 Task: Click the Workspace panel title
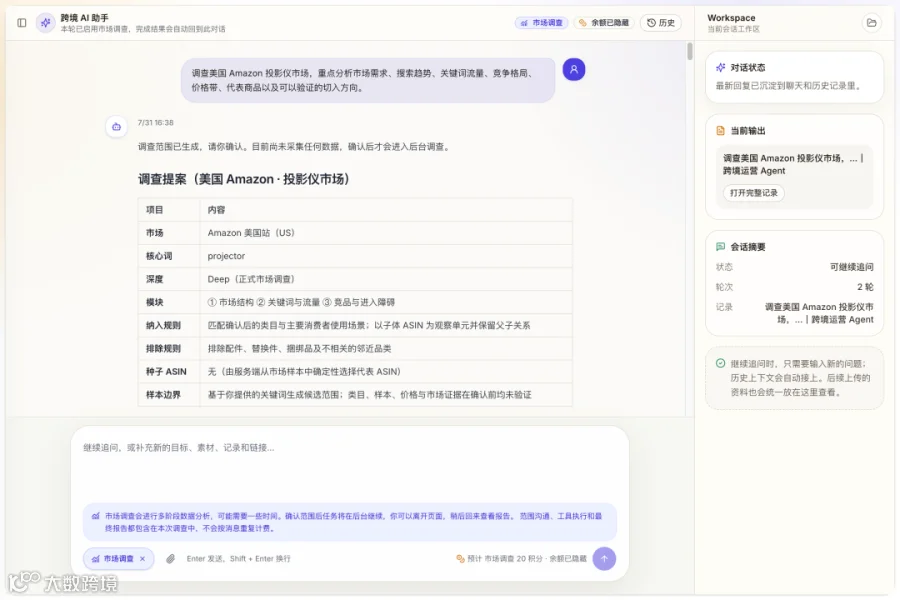point(731,18)
